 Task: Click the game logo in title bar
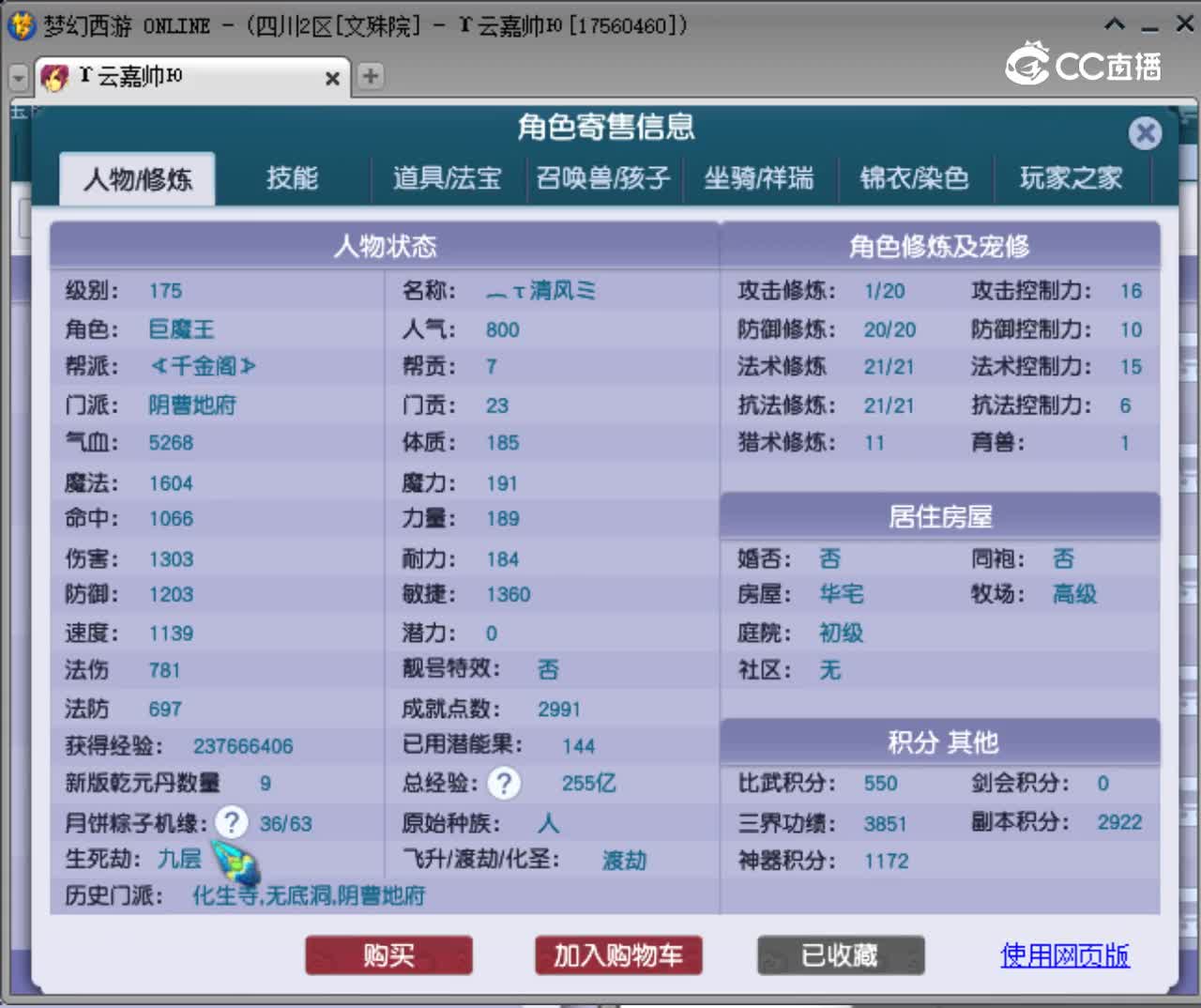click(20, 25)
